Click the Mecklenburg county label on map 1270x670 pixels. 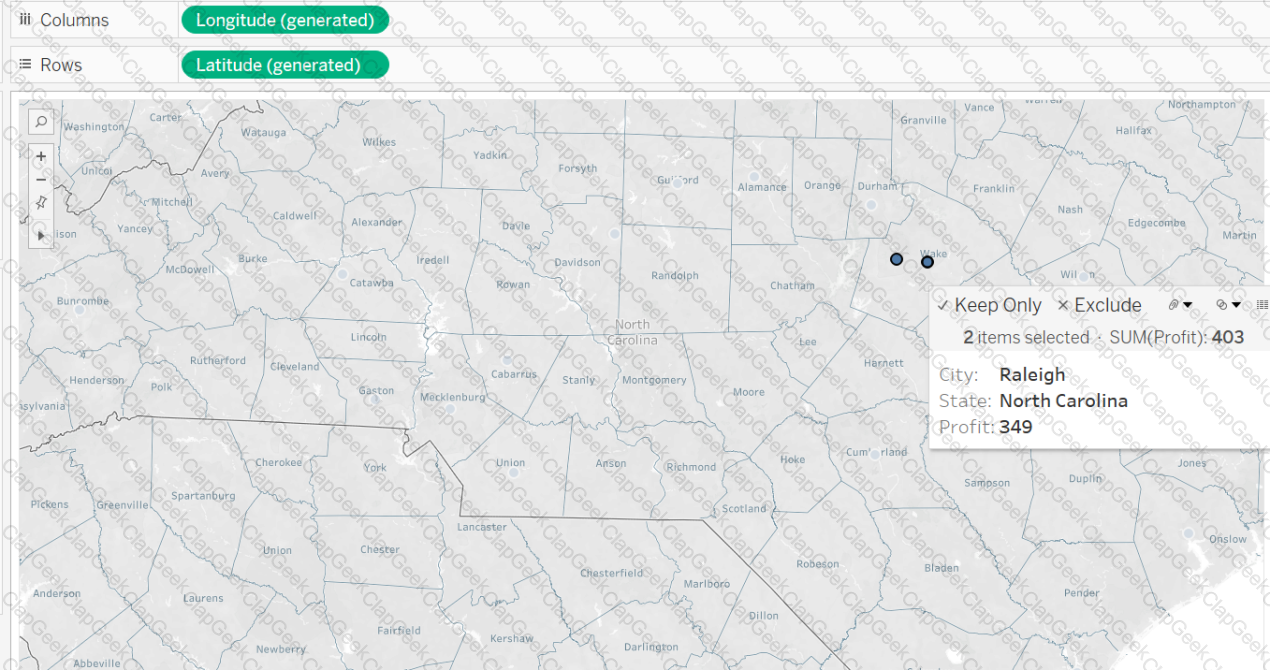pyautogui.click(x=450, y=397)
